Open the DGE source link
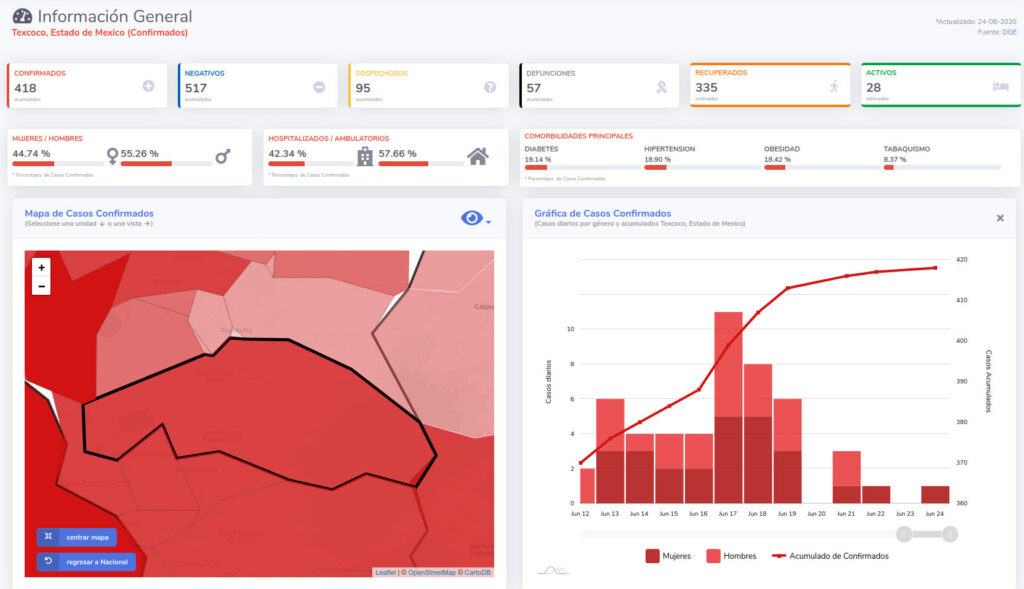Viewport: 1024px width, 589px height. (x=1010, y=32)
